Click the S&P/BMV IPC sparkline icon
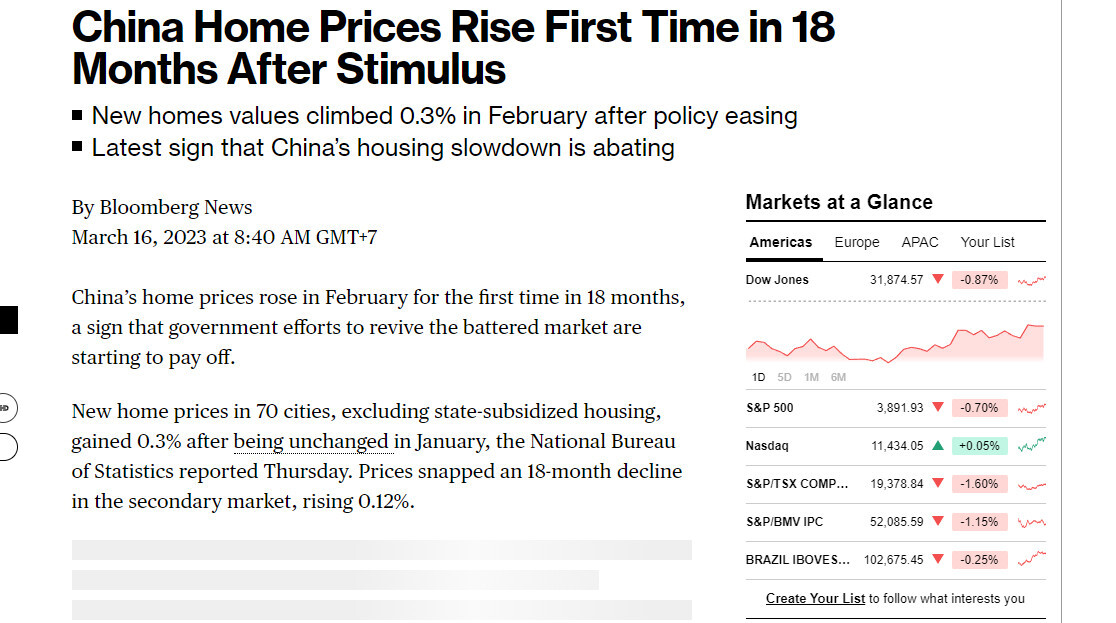1116x623 pixels. click(x=1031, y=522)
